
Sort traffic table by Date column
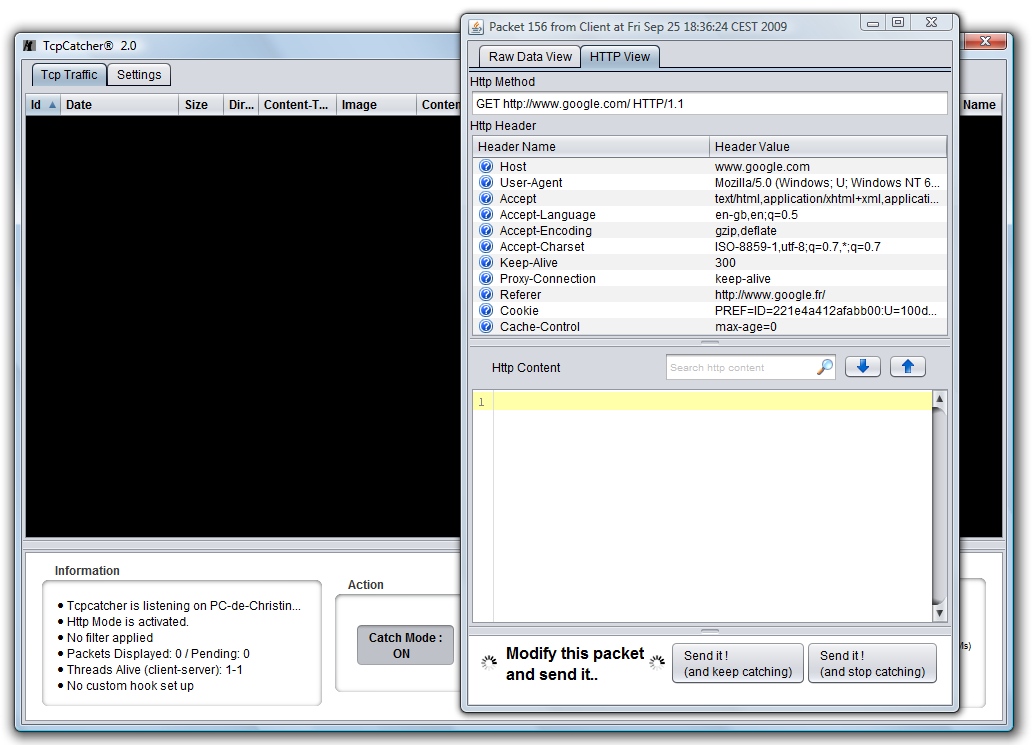click(x=119, y=104)
